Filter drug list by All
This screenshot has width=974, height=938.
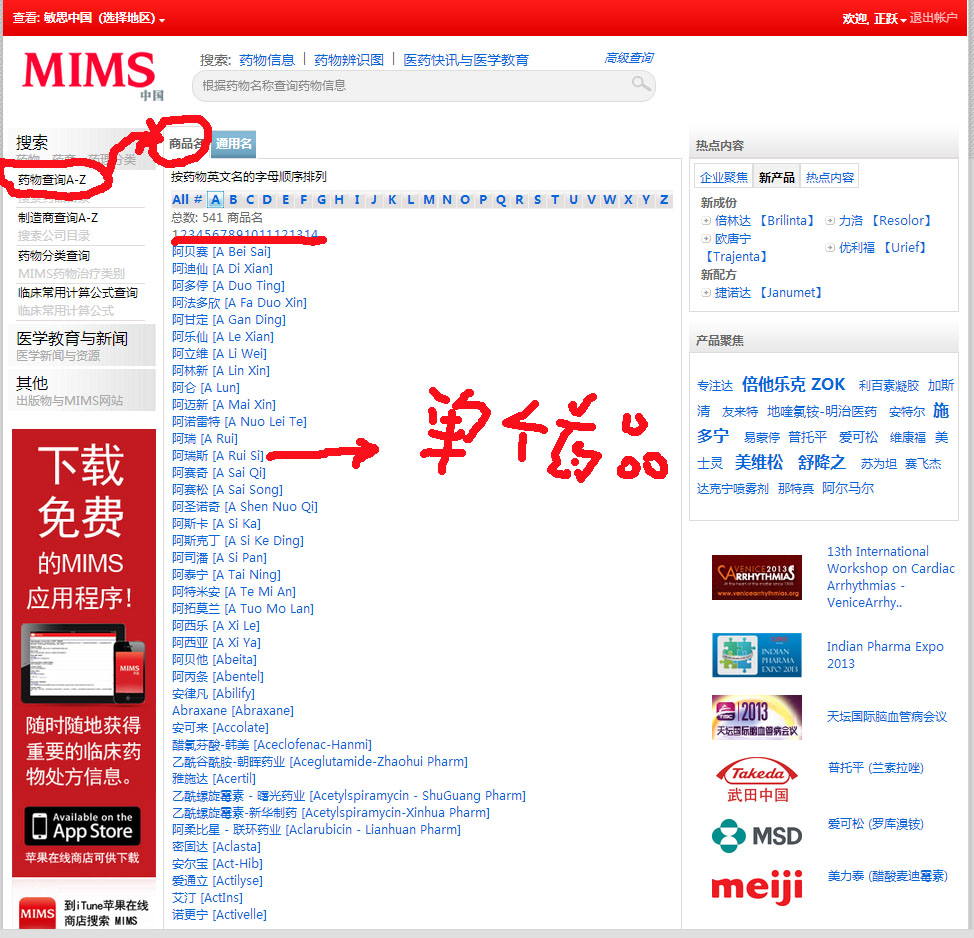pyautogui.click(x=180, y=199)
